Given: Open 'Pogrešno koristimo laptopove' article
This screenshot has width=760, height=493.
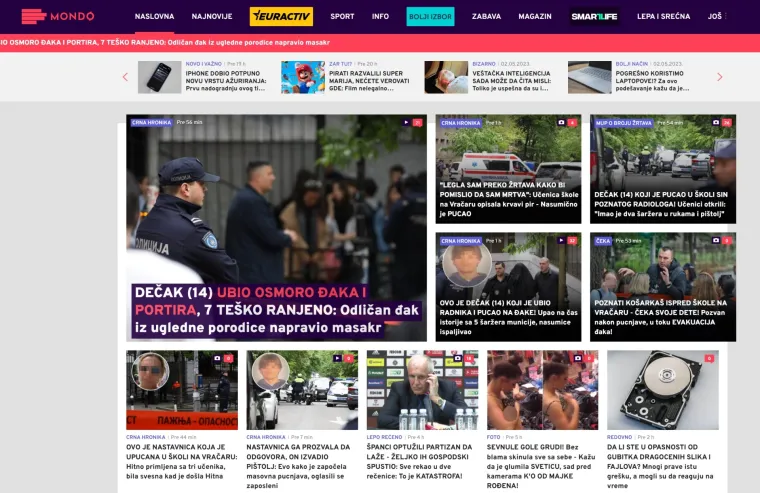Looking at the screenshot, I should tap(652, 81).
